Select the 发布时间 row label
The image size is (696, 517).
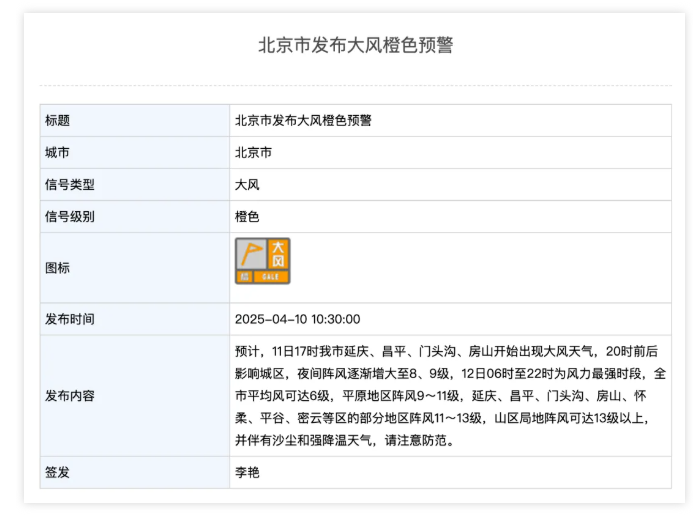pyautogui.click(x=70, y=319)
